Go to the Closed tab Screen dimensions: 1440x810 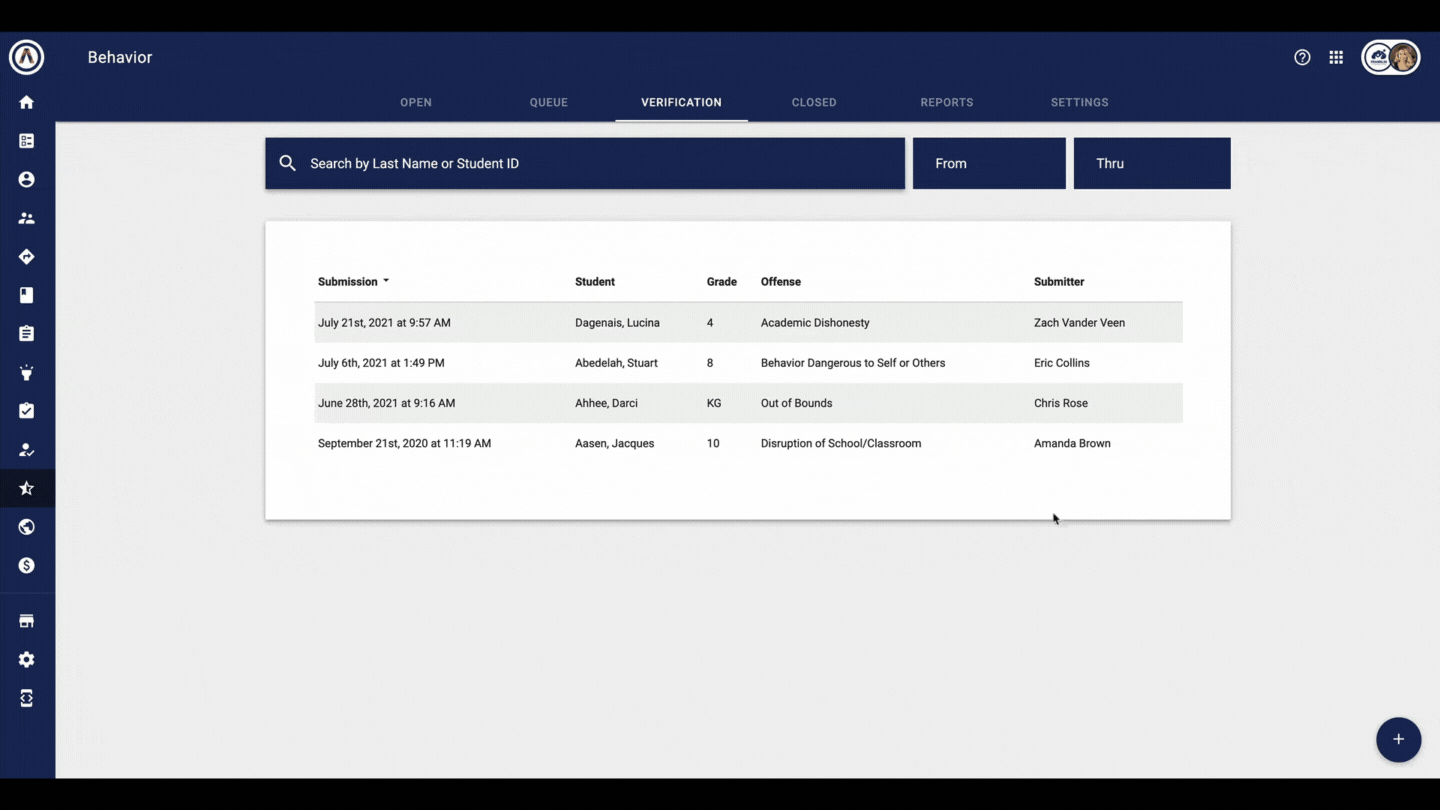(x=814, y=103)
